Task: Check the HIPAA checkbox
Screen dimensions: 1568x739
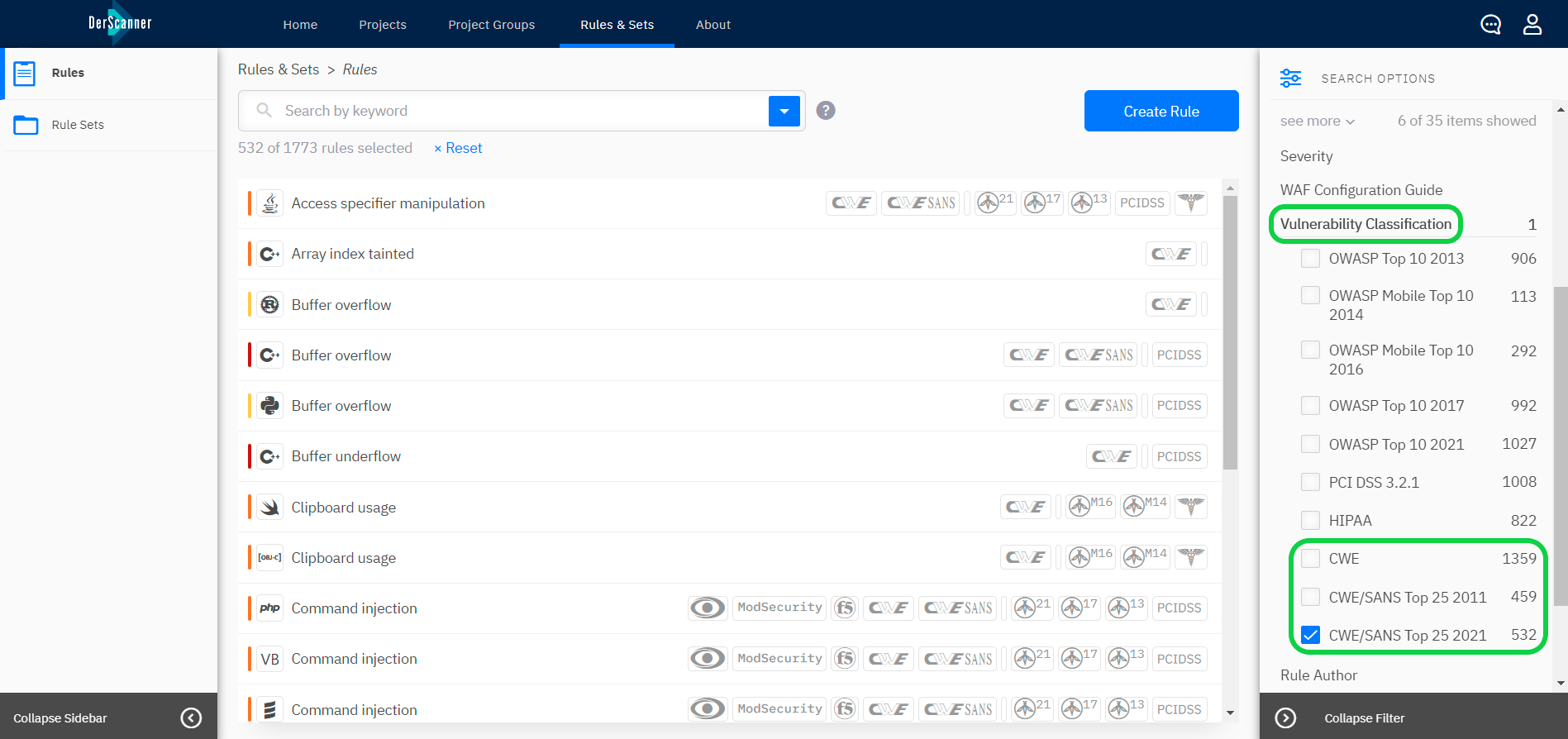Action: tap(1310, 520)
